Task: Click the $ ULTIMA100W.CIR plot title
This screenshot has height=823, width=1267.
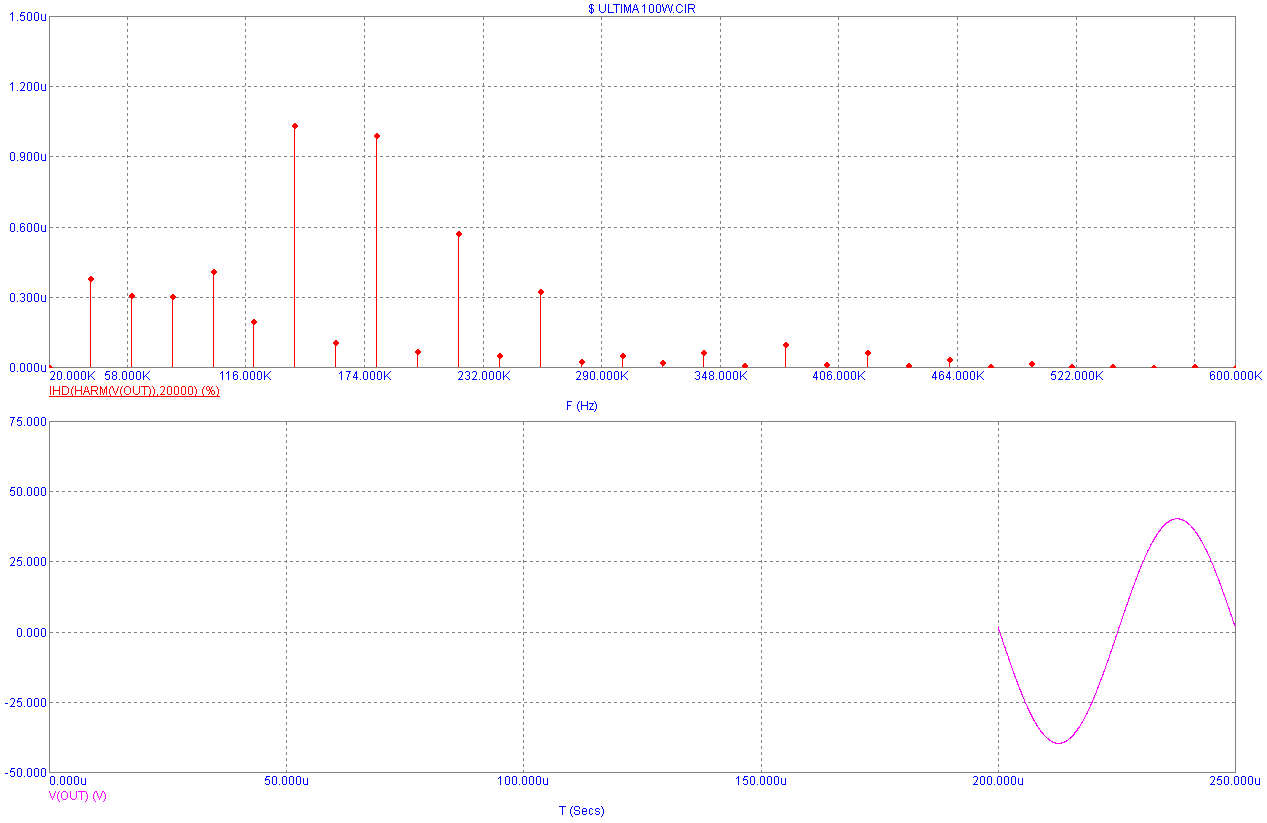Action: (641, 8)
